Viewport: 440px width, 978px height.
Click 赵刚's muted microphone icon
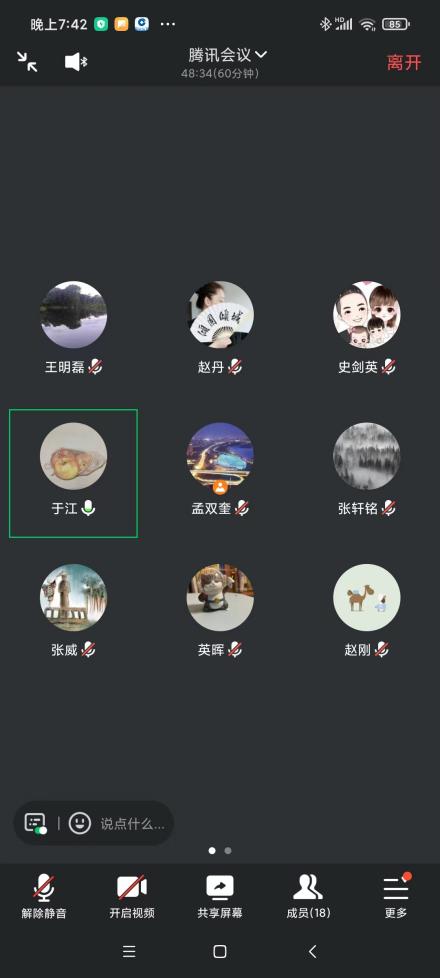pos(381,649)
